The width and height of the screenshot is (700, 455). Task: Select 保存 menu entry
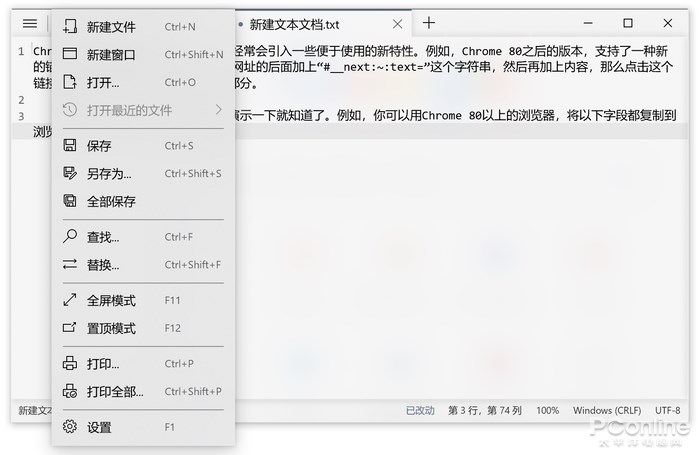click(x=143, y=146)
